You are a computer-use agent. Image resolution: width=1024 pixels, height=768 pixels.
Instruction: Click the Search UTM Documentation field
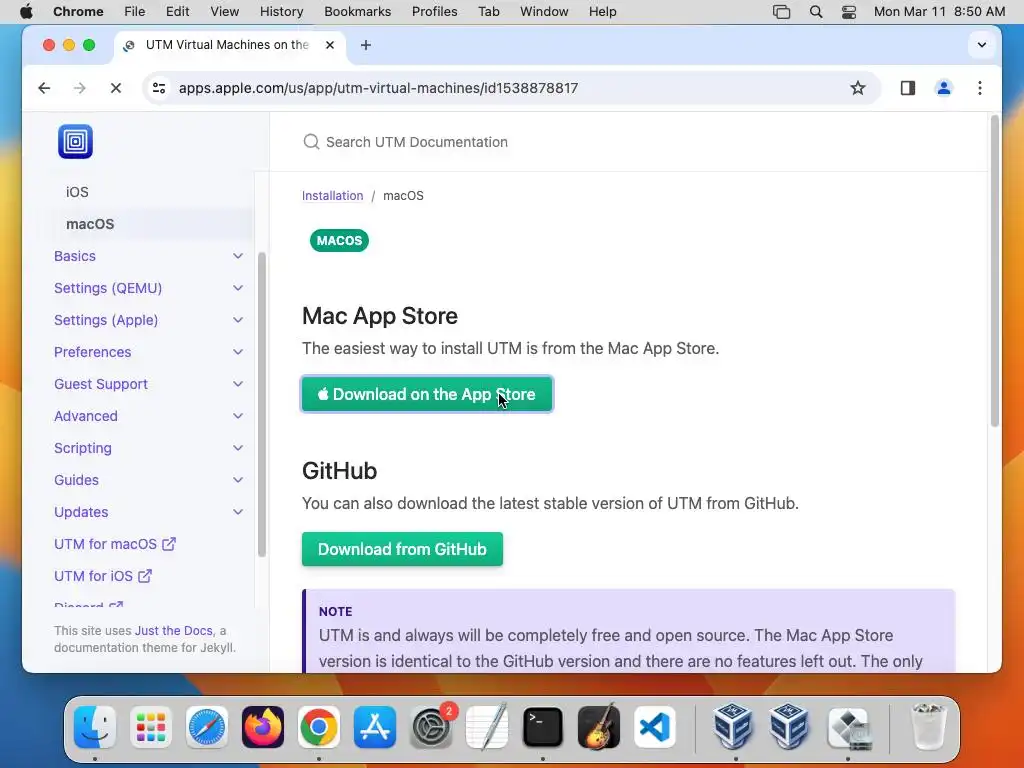pyautogui.click(x=417, y=142)
